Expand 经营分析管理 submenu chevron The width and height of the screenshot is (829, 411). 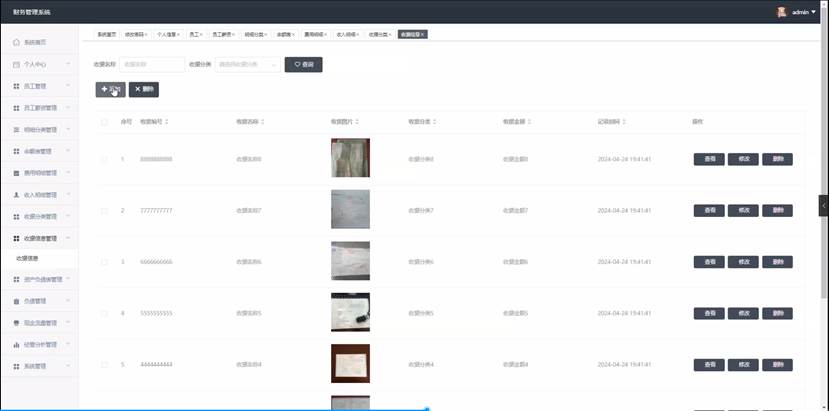pos(68,344)
